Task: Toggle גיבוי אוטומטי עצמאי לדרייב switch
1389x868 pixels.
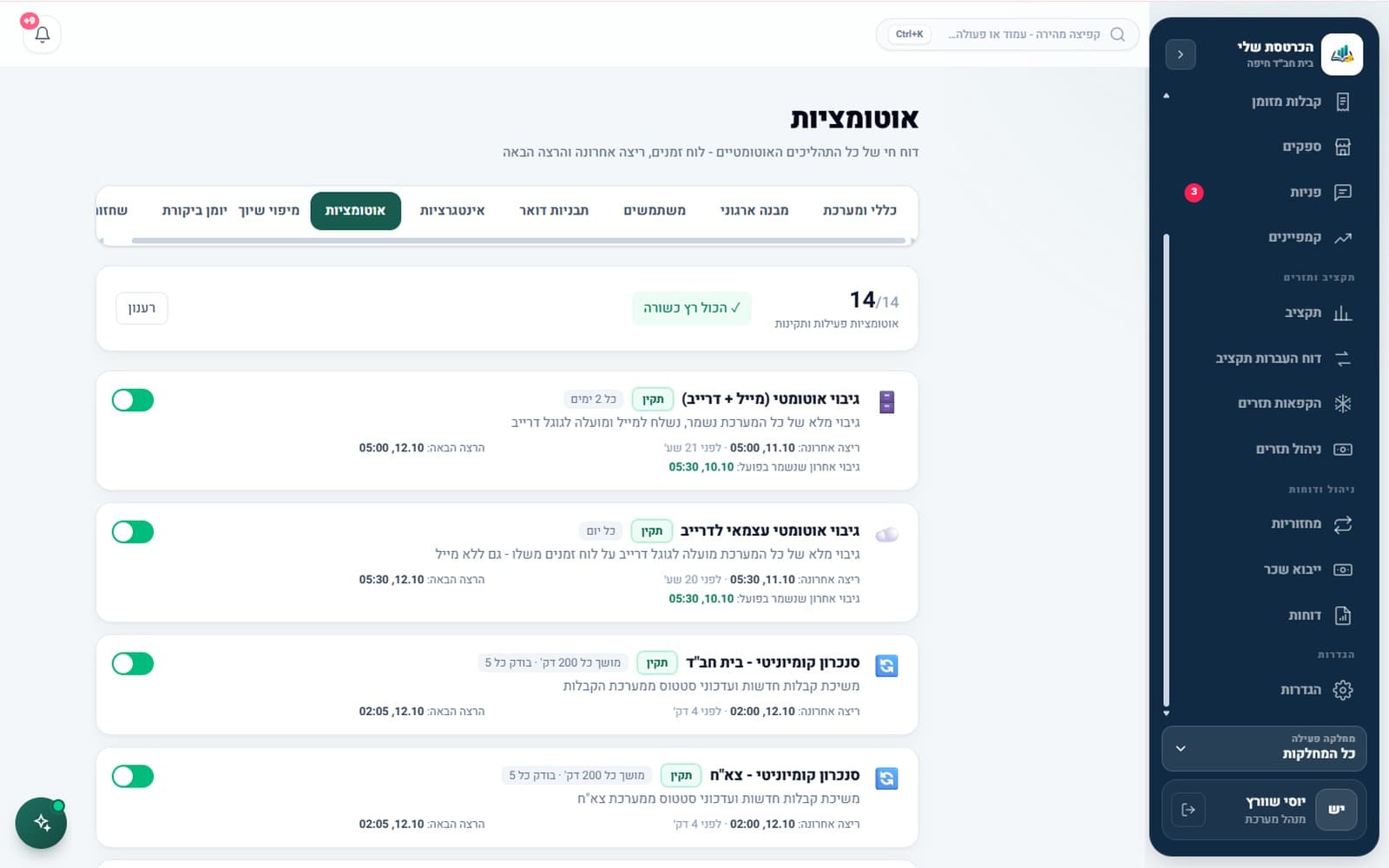Action: click(x=133, y=532)
